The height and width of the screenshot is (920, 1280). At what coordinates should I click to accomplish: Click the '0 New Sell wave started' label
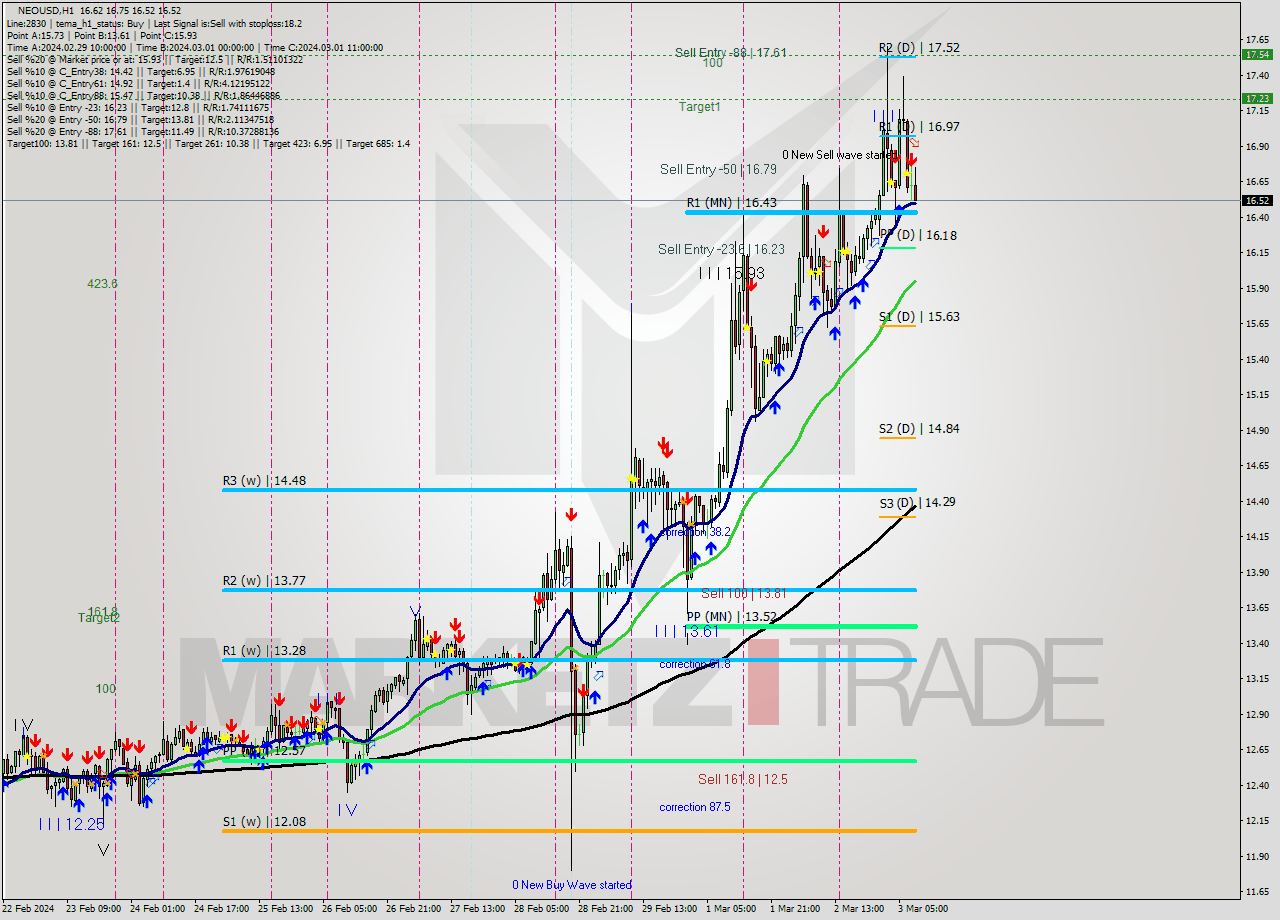coord(838,155)
